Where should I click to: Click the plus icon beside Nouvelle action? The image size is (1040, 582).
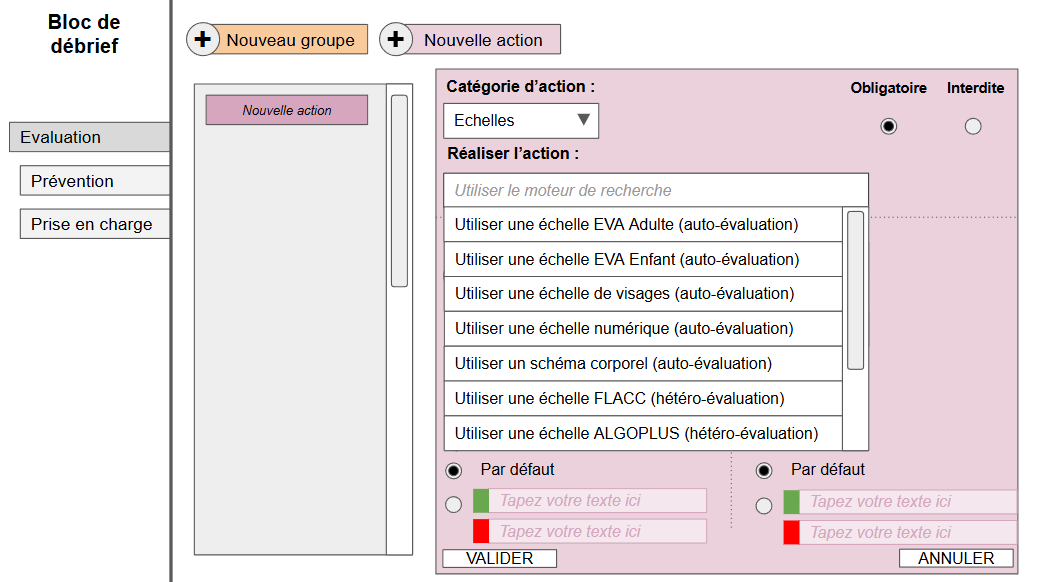[396, 40]
